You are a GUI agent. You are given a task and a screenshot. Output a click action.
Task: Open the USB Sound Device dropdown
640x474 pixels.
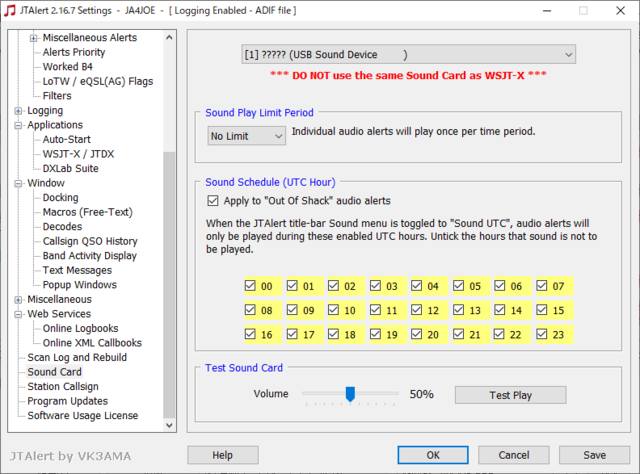409,54
